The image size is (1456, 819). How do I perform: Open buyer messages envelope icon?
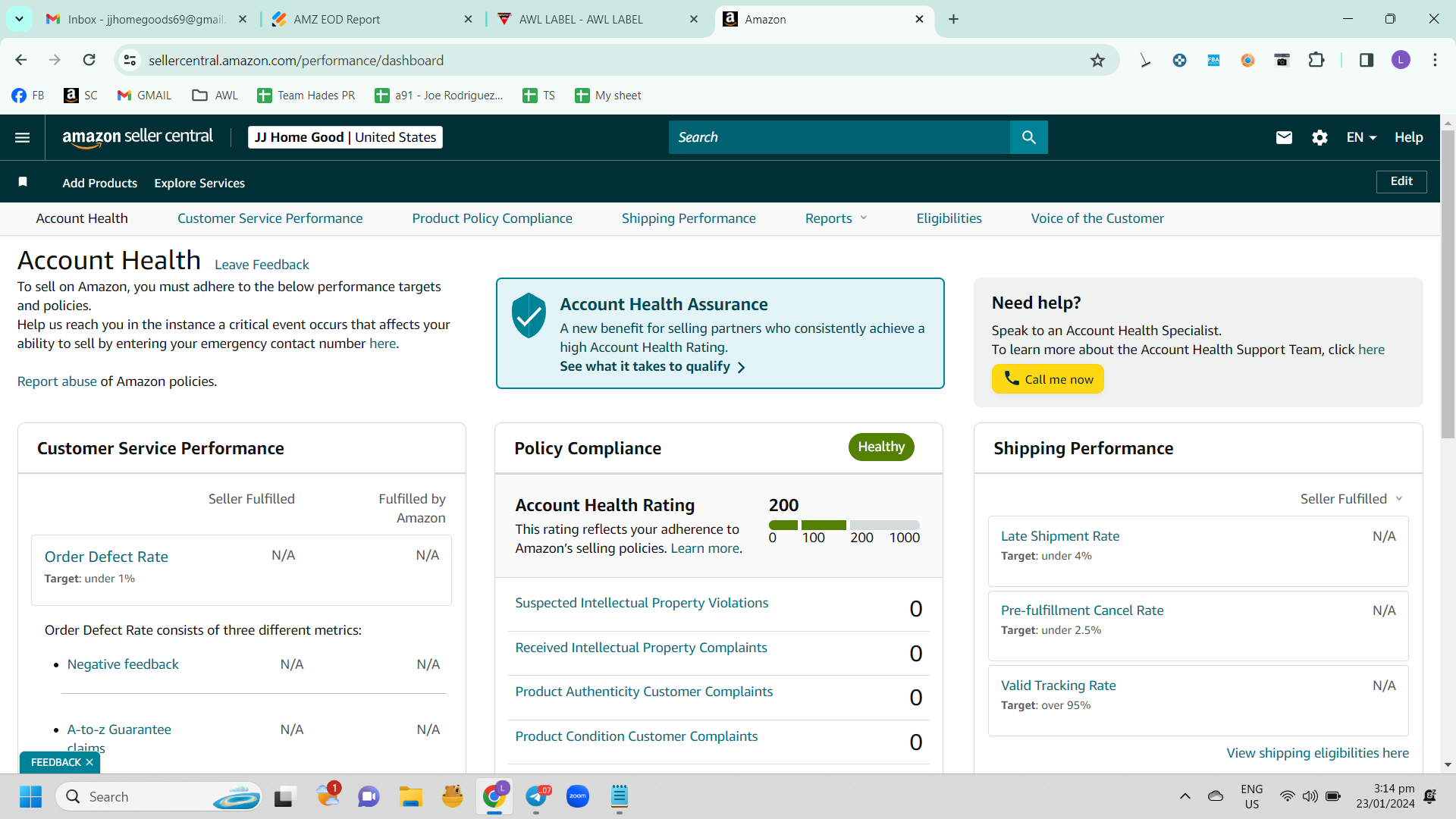pyautogui.click(x=1284, y=137)
